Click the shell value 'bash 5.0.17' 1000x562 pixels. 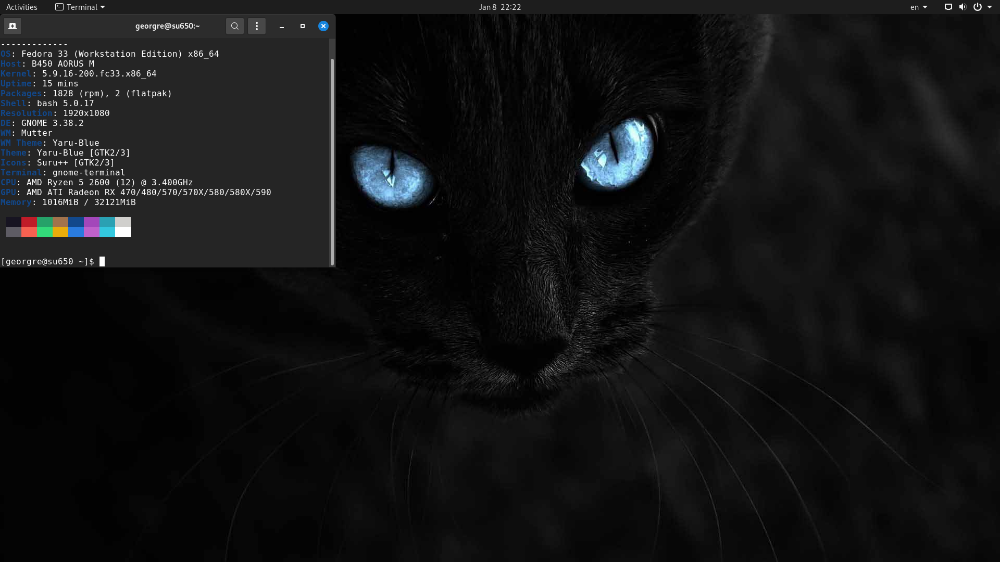coord(65,103)
